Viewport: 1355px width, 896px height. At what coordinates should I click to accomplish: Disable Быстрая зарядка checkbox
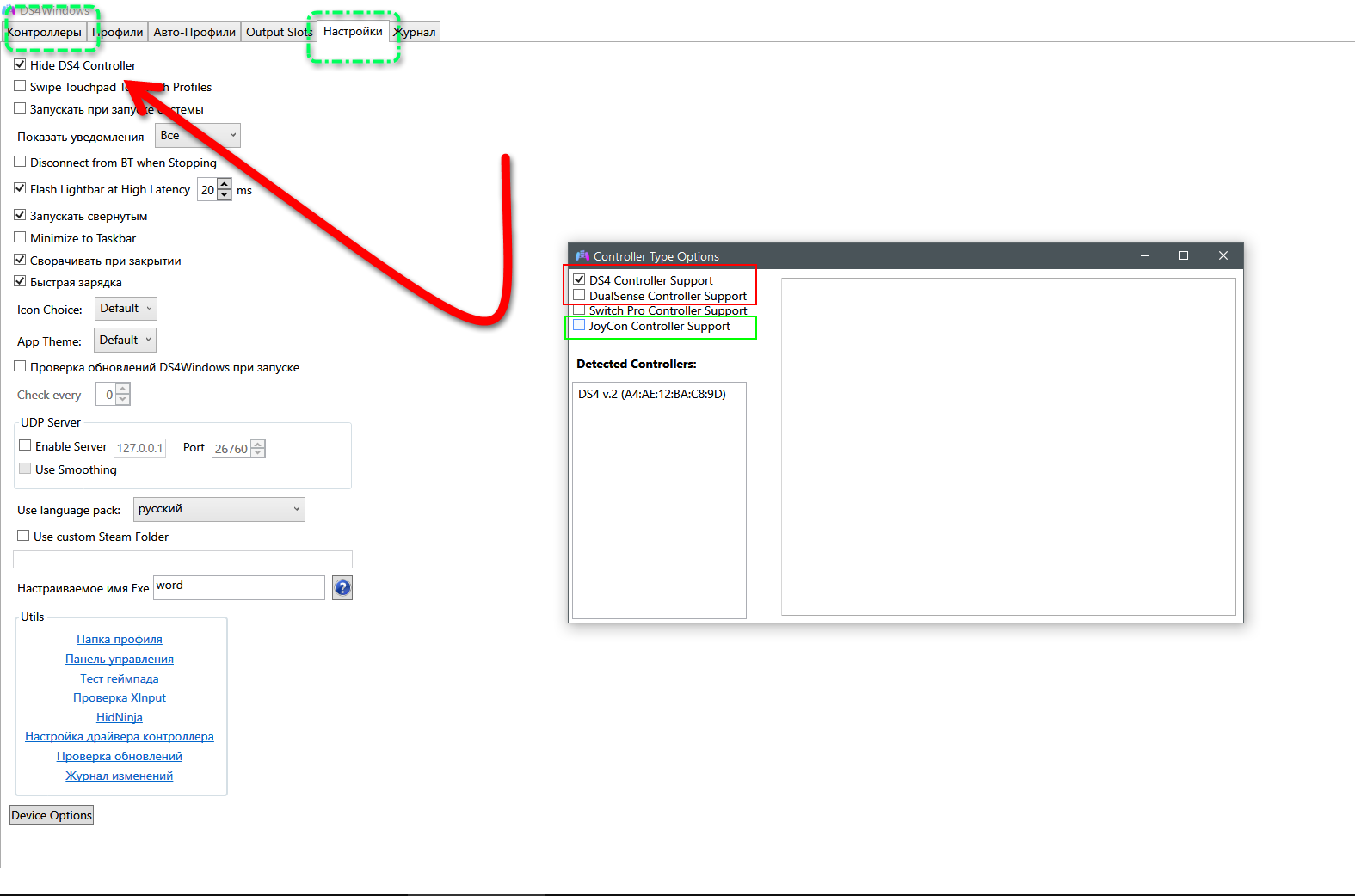(x=20, y=281)
